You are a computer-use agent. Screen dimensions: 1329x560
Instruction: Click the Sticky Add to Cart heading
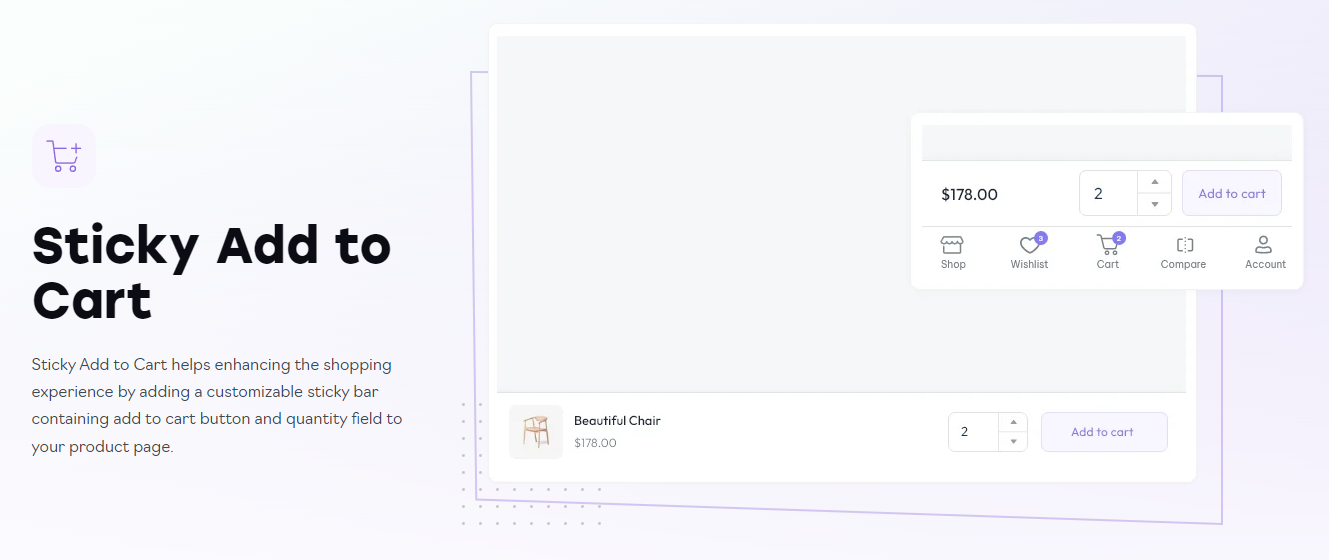point(211,272)
